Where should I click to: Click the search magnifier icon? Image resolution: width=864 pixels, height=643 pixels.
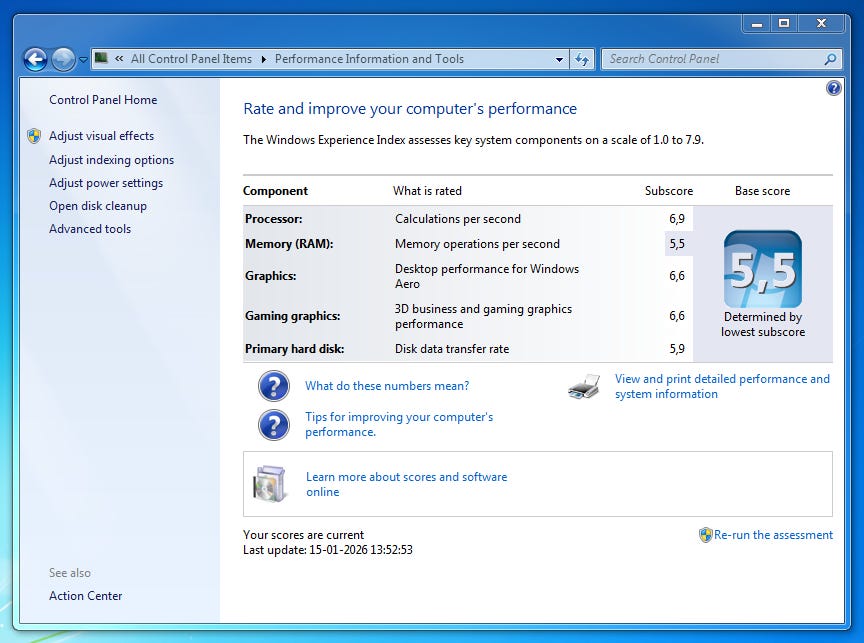[x=830, y=59]
